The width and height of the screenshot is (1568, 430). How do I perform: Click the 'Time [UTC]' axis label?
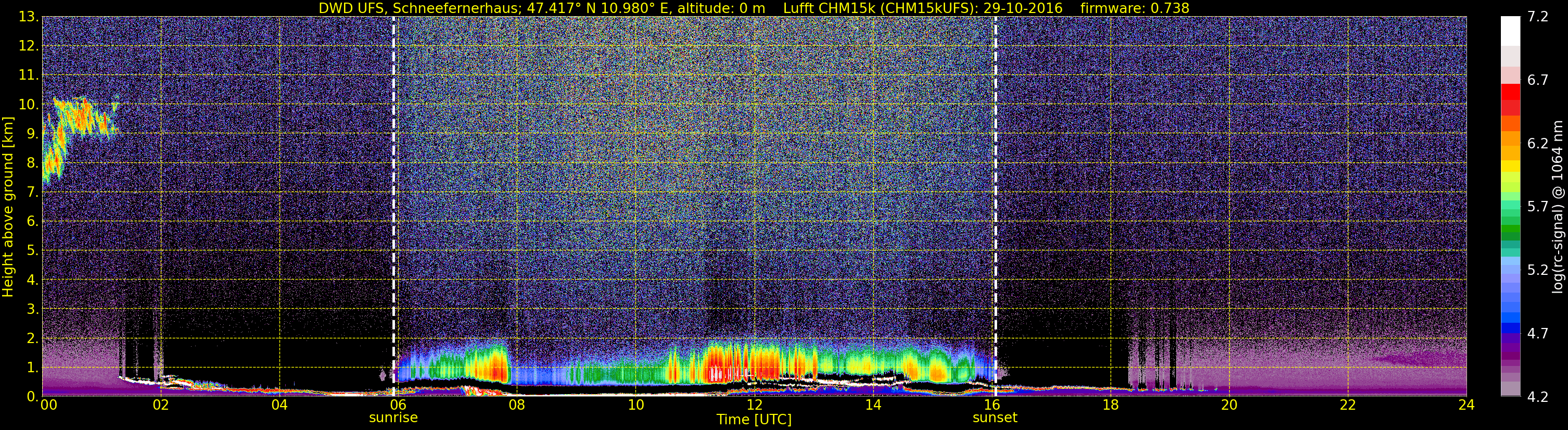click(754, 419)
